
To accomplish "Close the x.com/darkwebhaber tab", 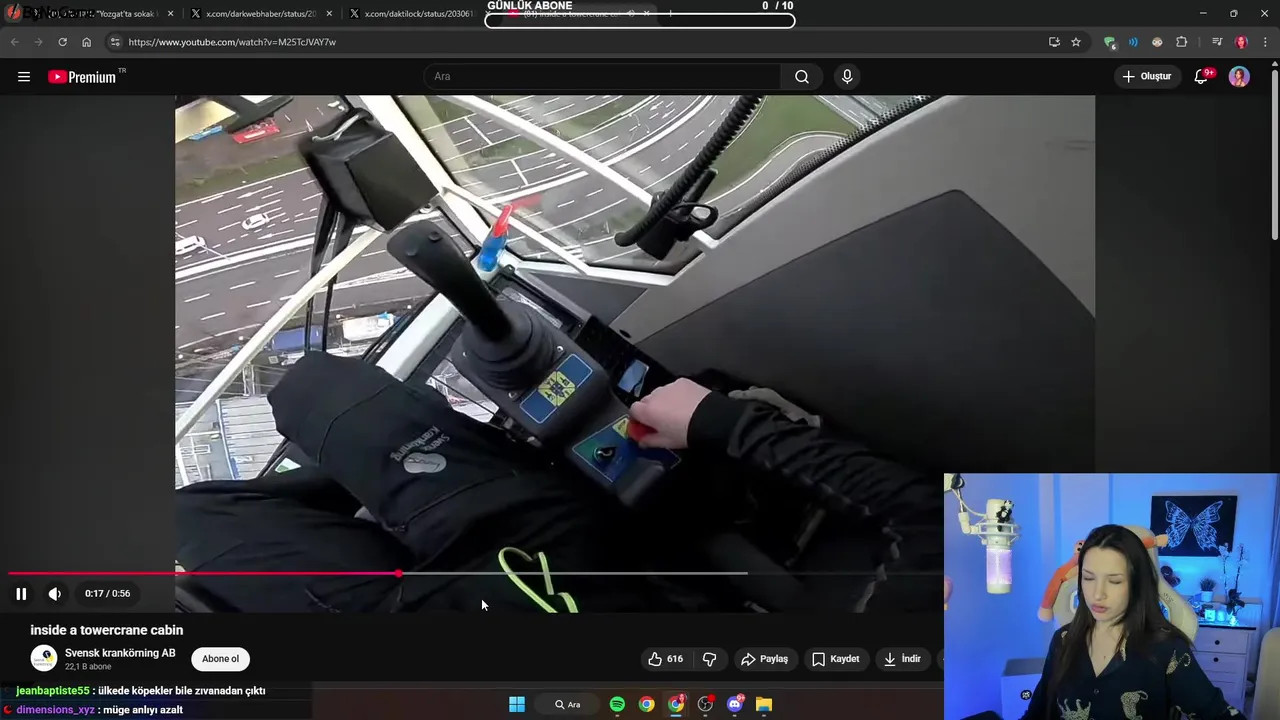I will pyautogui.click(x=329, y=14).
